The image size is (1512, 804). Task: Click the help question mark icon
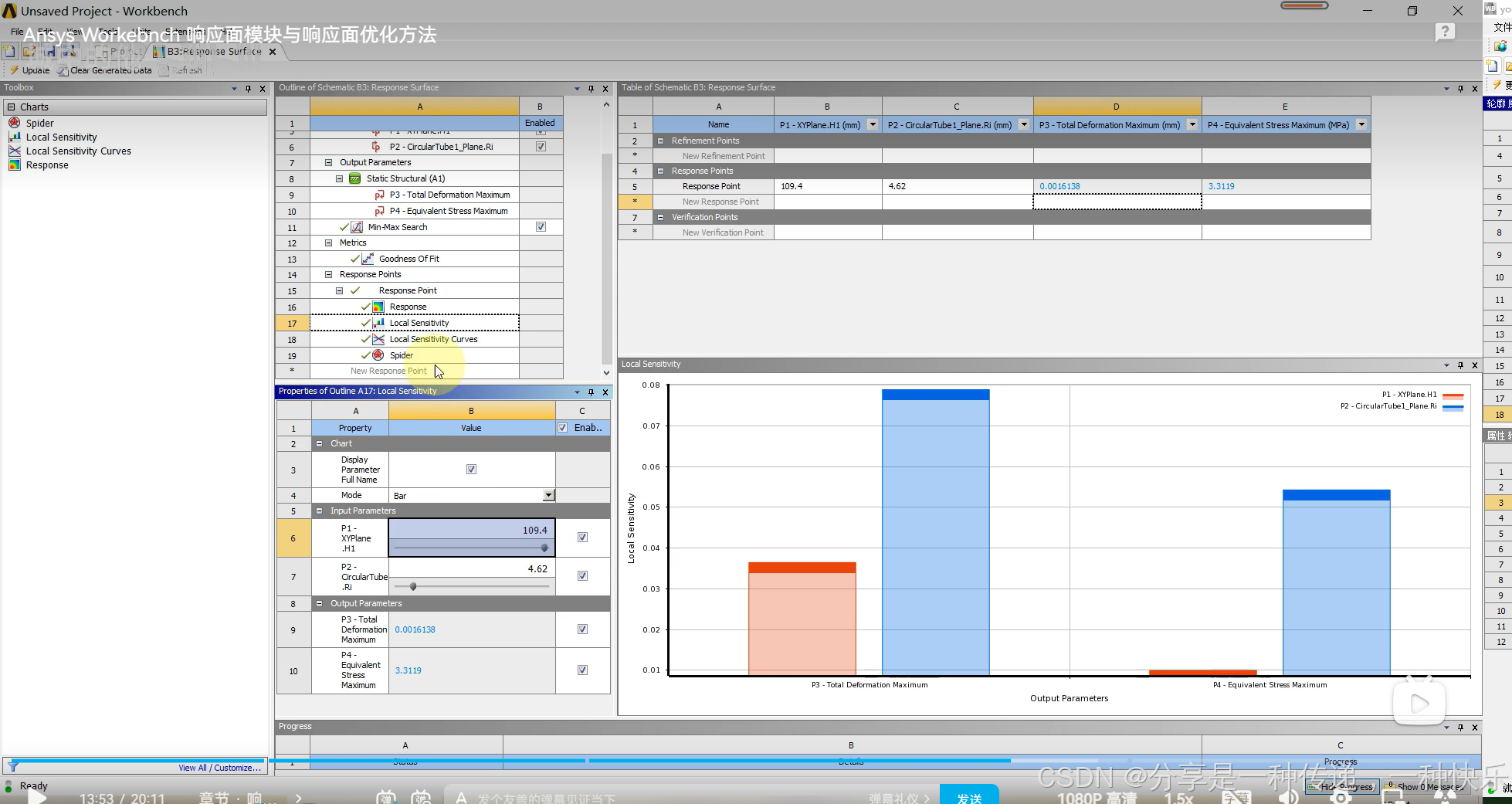click(1445, 32)
